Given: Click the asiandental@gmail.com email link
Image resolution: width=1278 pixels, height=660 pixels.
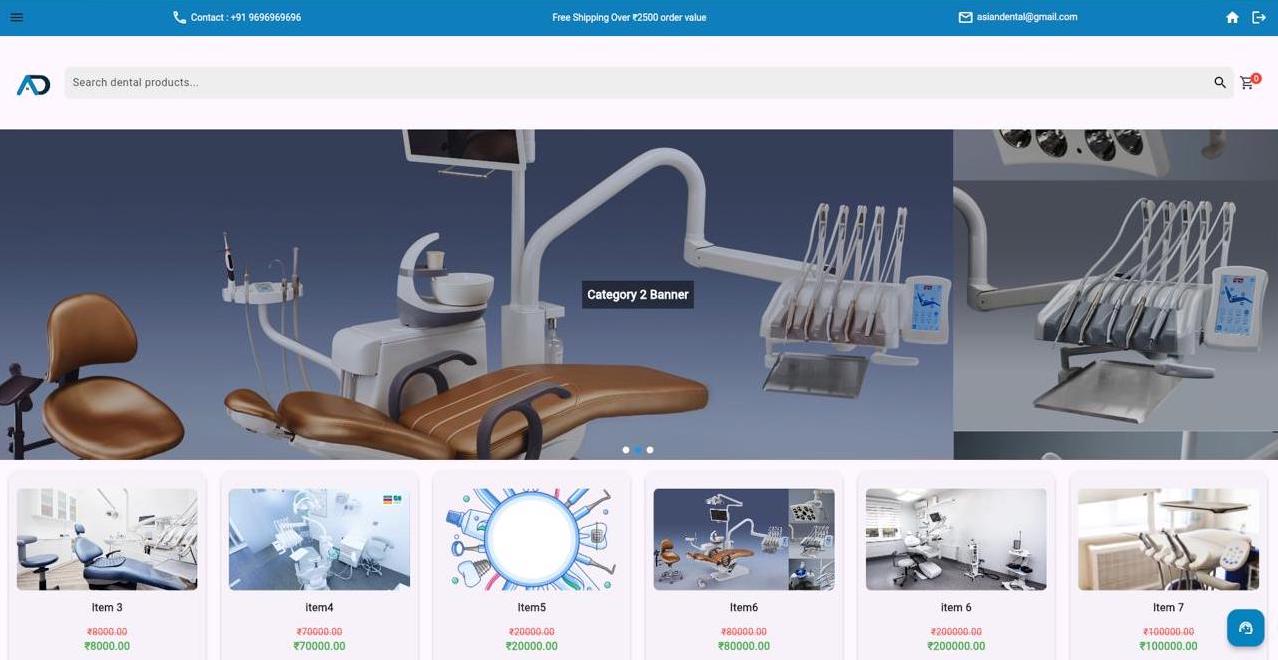Looking at the screenshot, I should (x=1027, y=16).
